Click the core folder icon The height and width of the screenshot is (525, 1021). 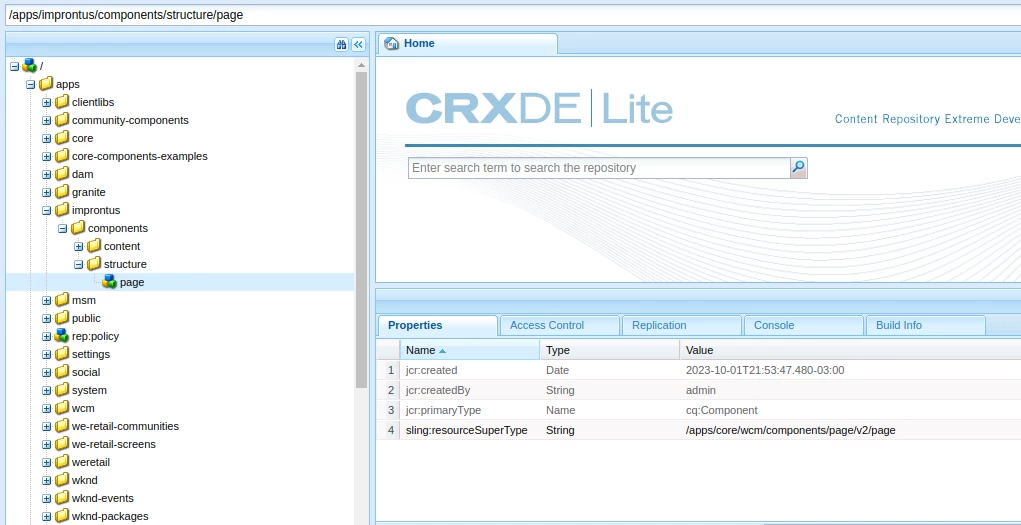click(x=62, y=138)
